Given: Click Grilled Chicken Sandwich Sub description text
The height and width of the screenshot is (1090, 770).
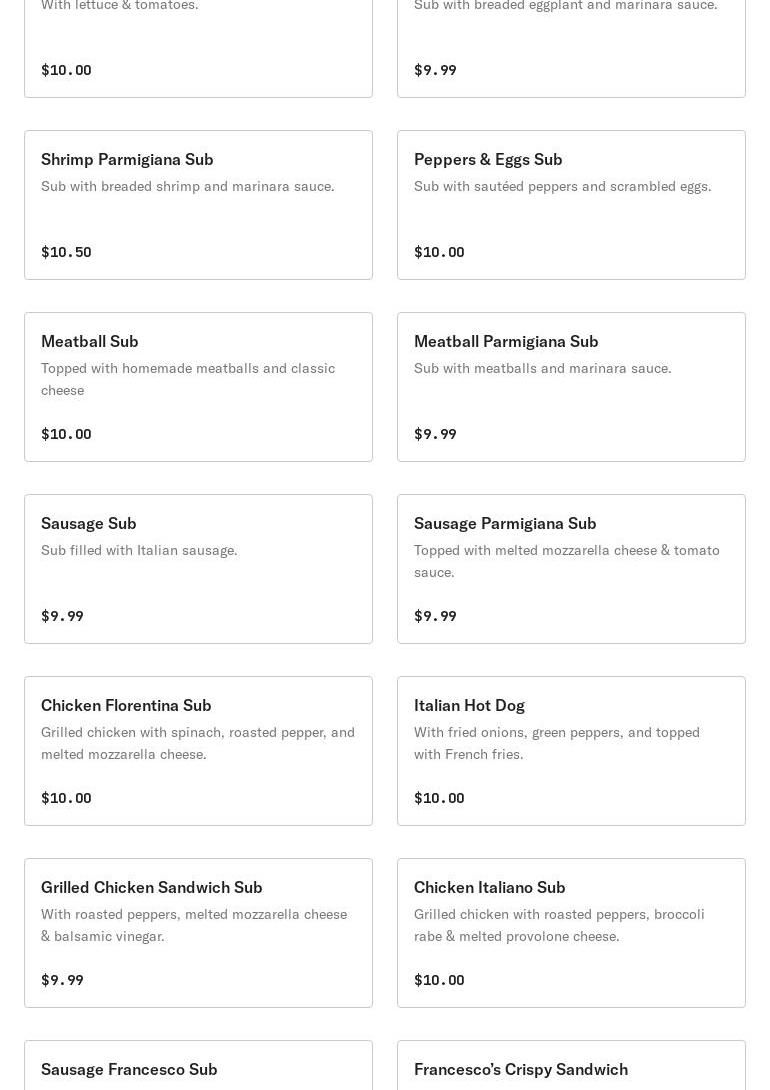Looking at the screenshot, I should (194, 925).
